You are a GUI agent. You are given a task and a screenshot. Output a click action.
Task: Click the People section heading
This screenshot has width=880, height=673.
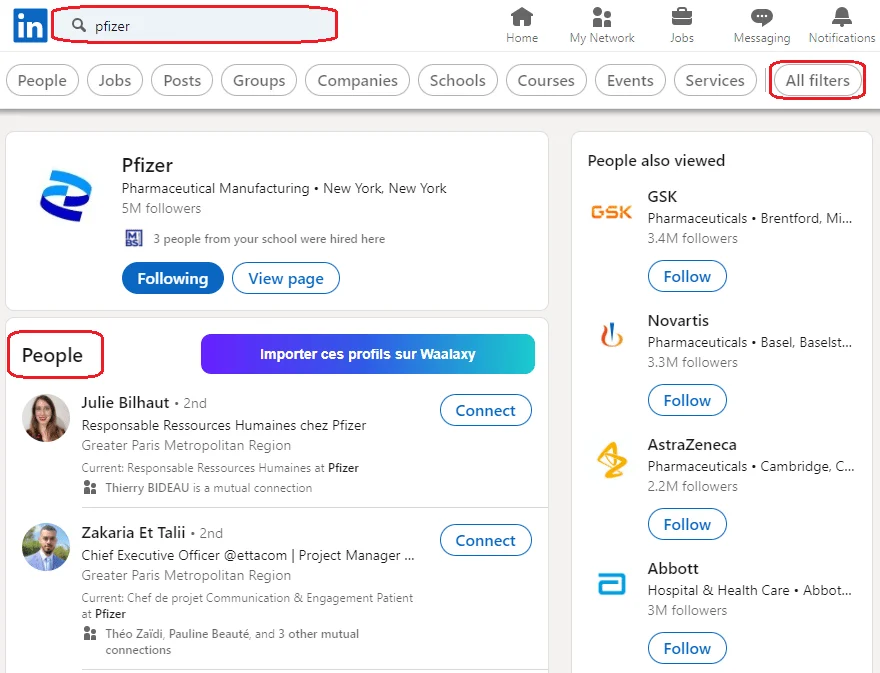[x=52, y=355]
